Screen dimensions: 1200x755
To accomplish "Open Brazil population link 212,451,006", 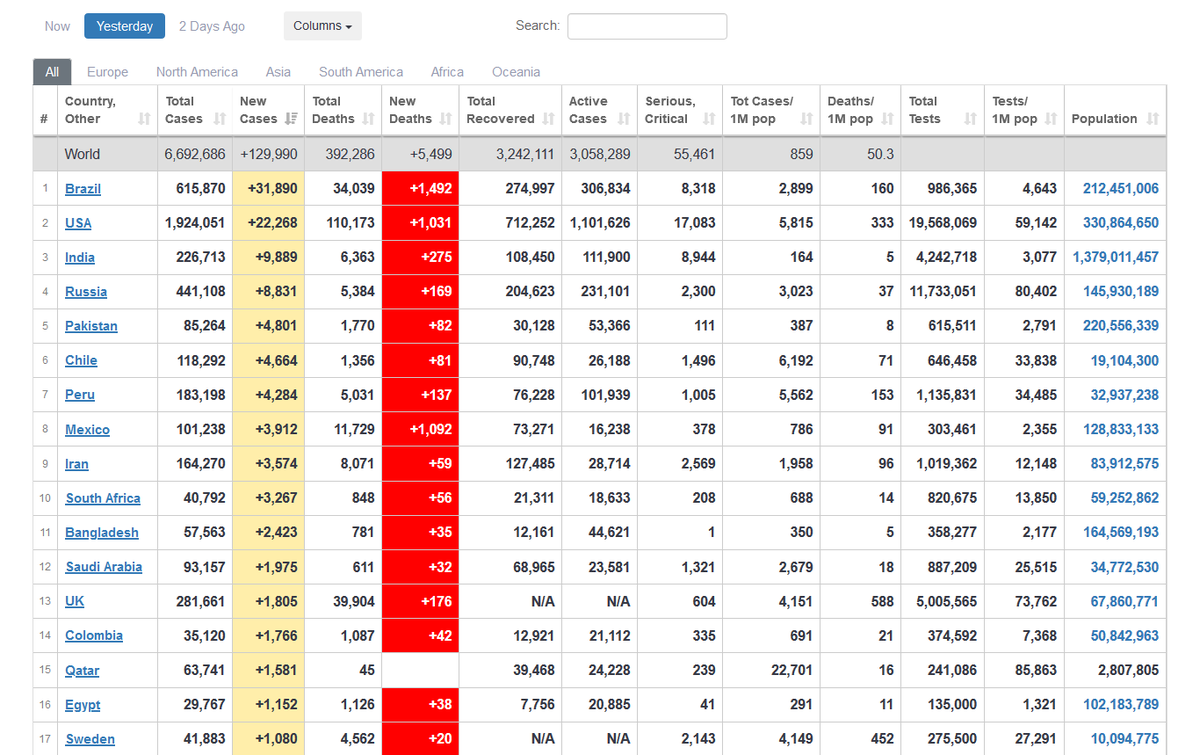I will tap(1121, 189).
